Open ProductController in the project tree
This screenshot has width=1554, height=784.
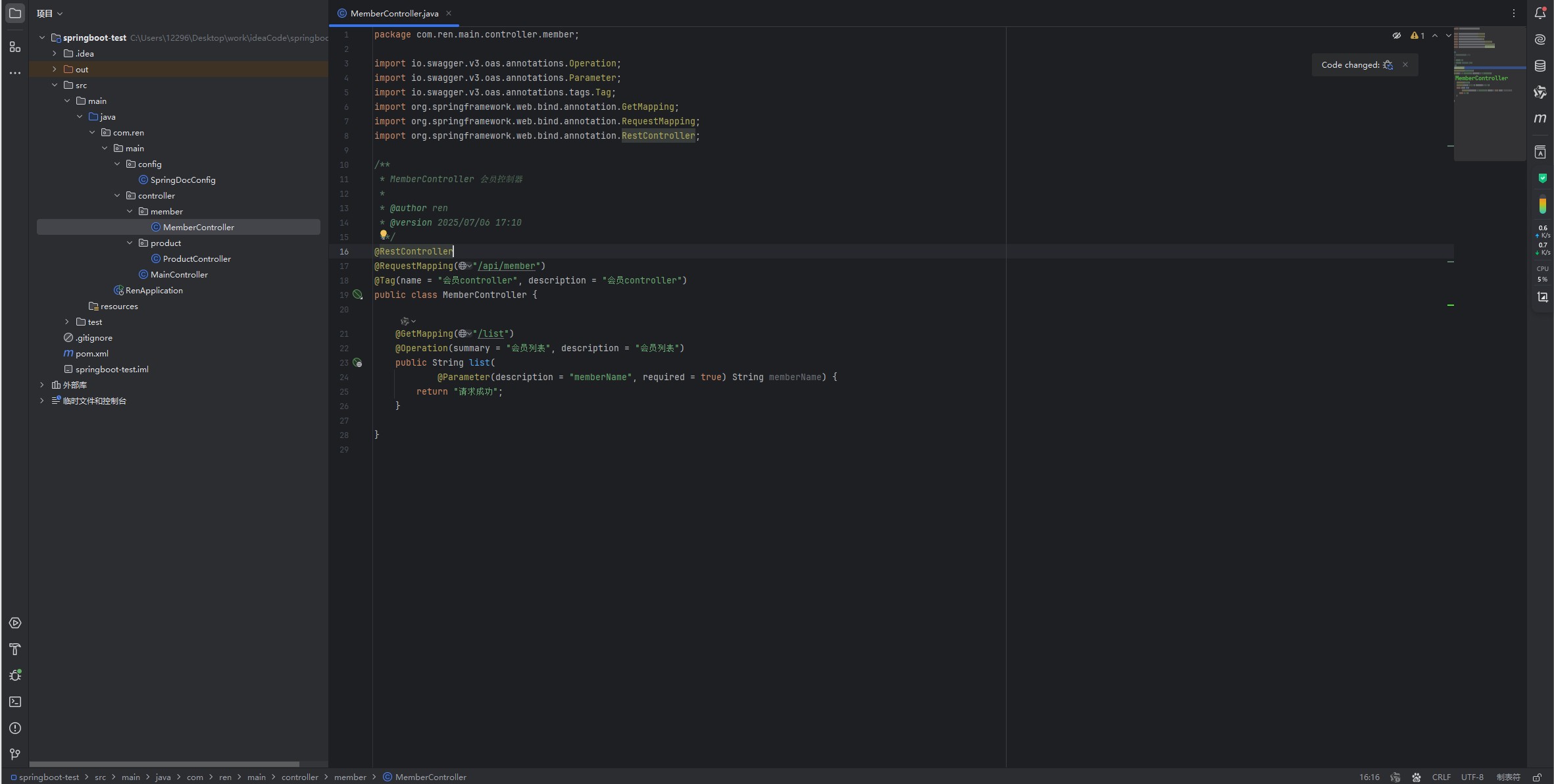tap(196, 258)
